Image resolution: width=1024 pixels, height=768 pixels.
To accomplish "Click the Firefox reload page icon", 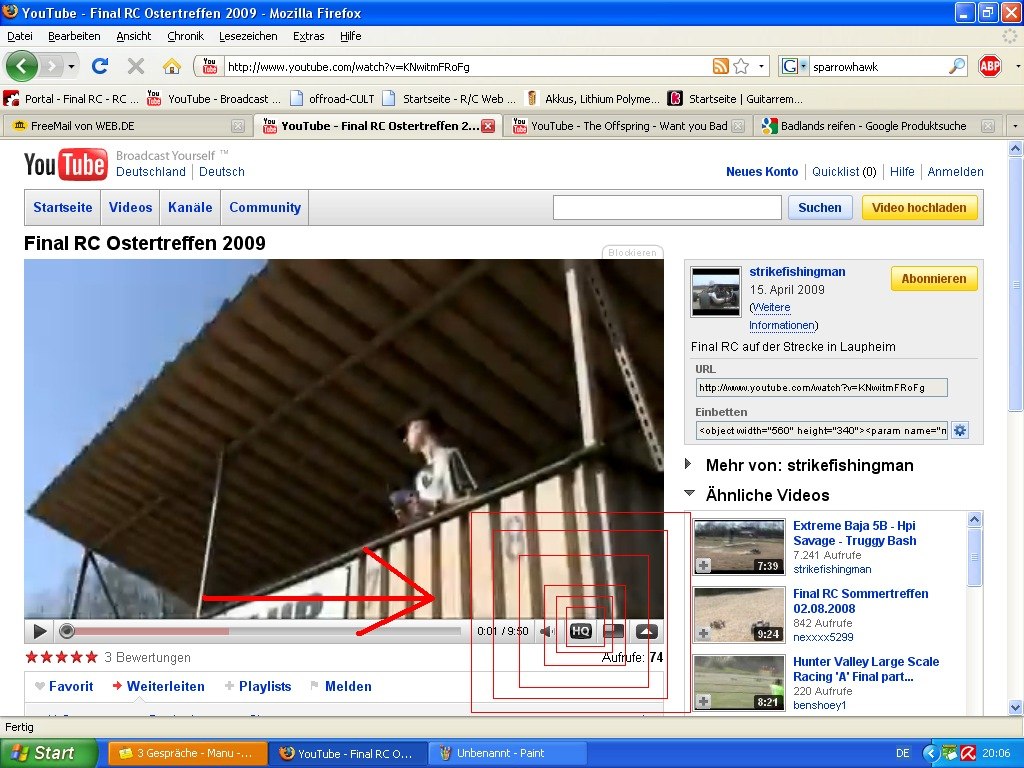I will coord(99,66).
